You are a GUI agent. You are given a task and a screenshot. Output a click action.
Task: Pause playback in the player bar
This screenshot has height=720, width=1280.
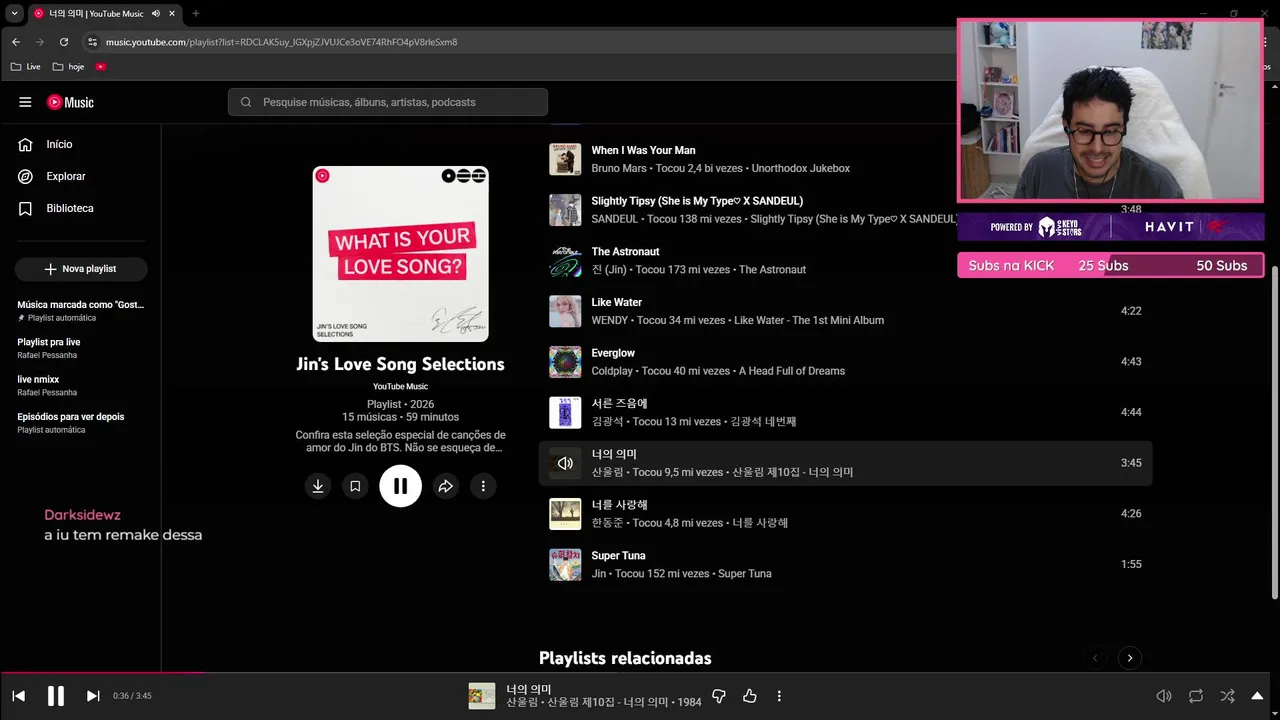point(56,696)
